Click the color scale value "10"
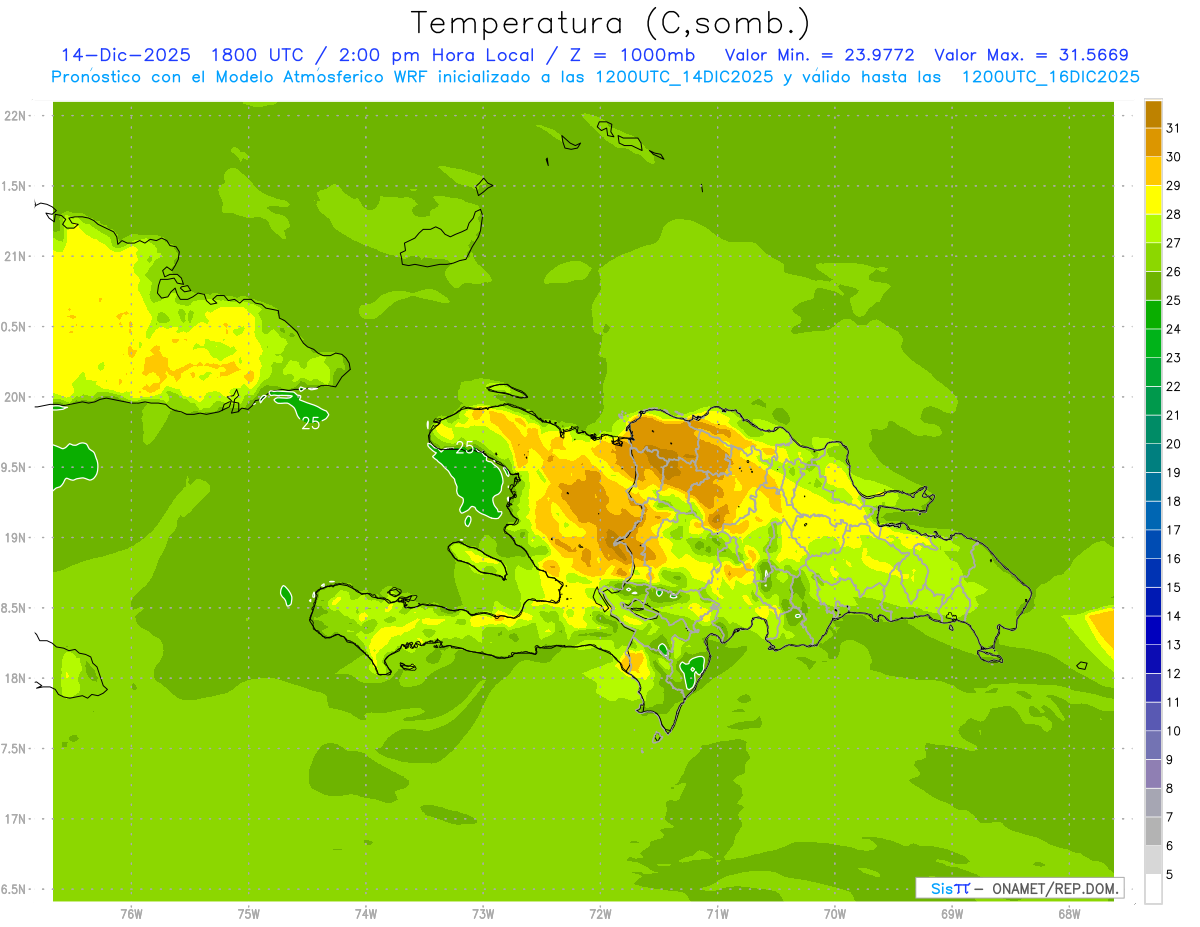1200x927 pixels. point(1174,731)
